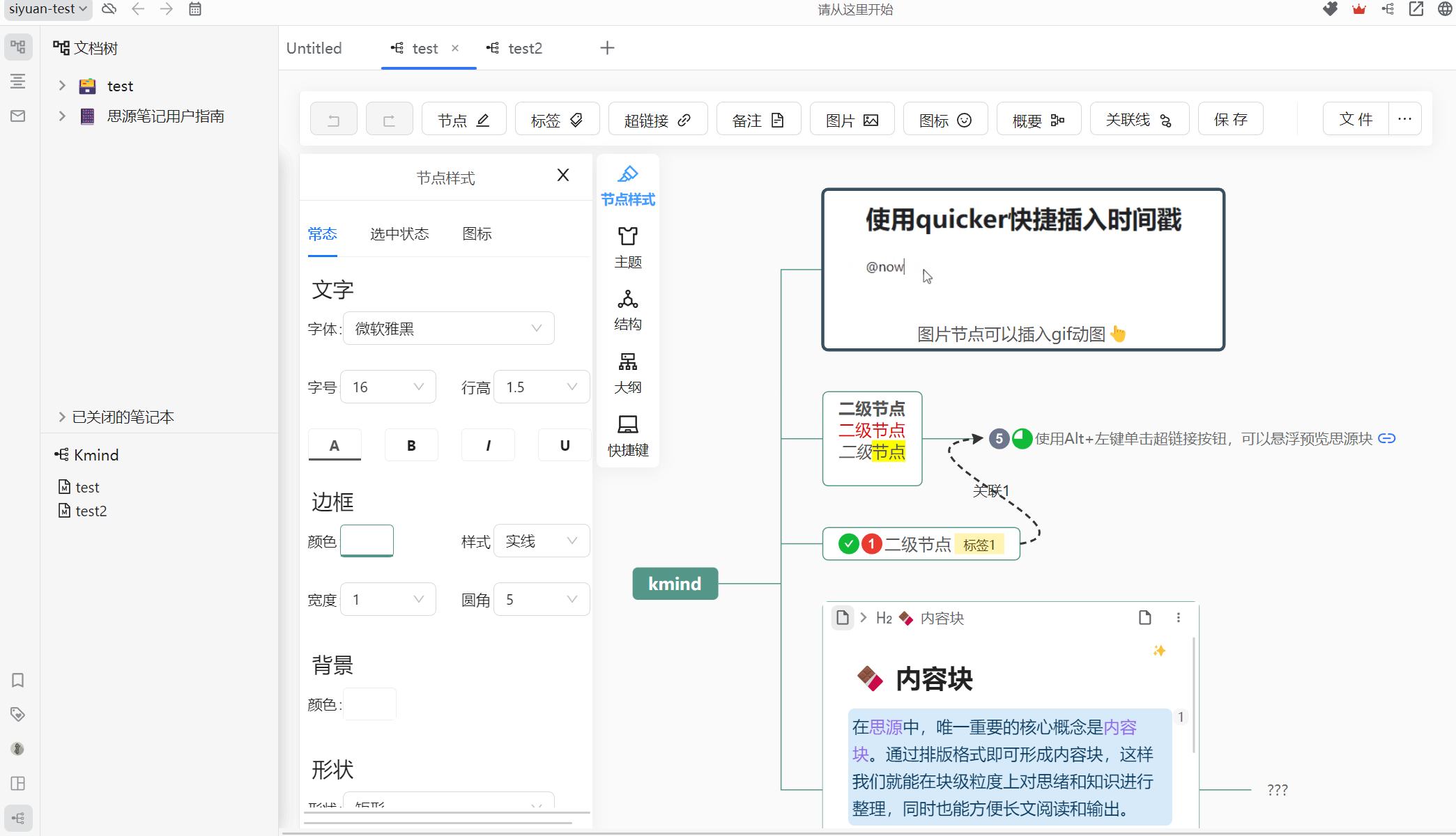Image resolution: width=1456 pixels, height=836 pixels.
Task: Toggle italic text style I
Action: 488,445
